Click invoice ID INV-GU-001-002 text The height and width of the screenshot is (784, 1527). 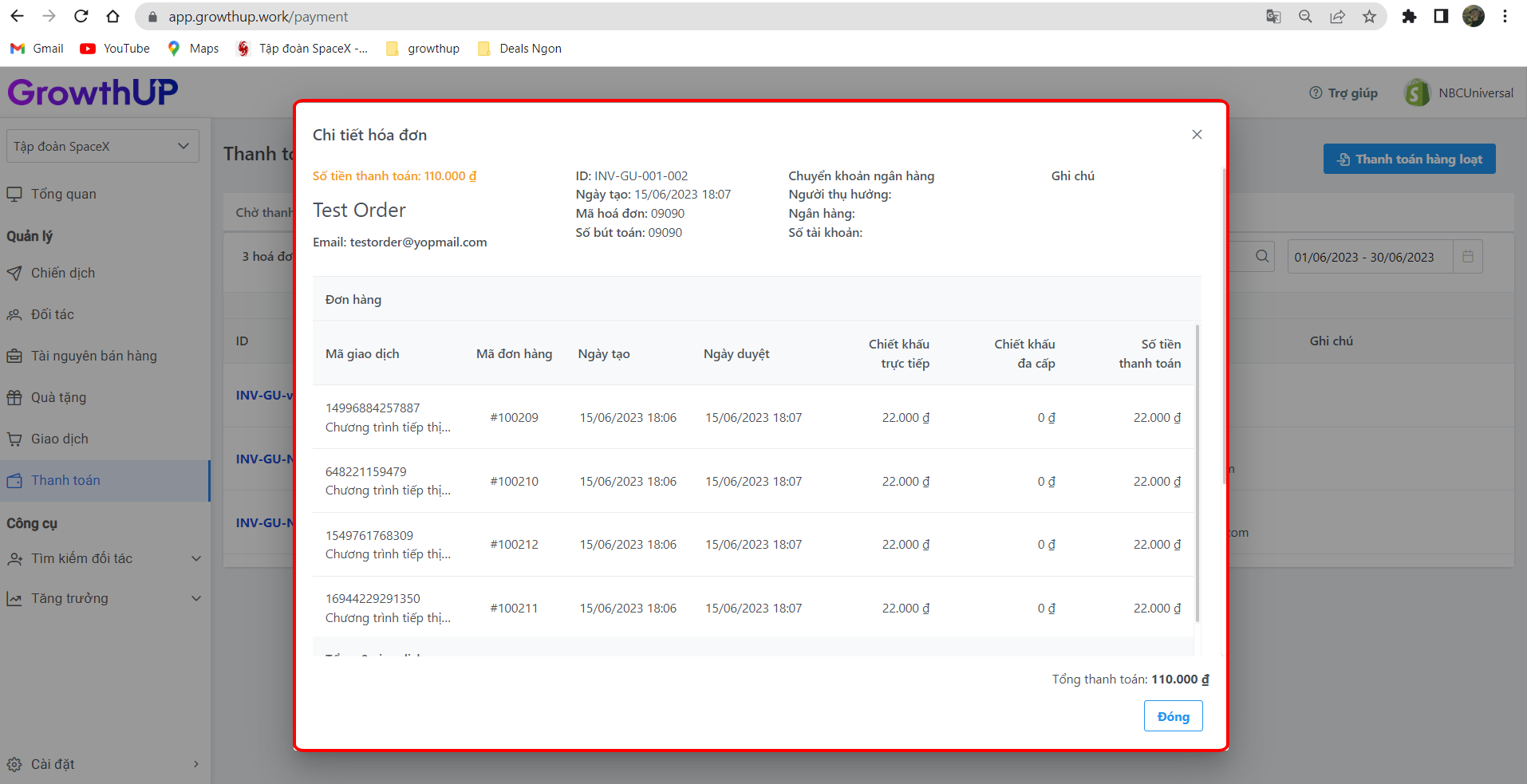(x=641, y=175)
